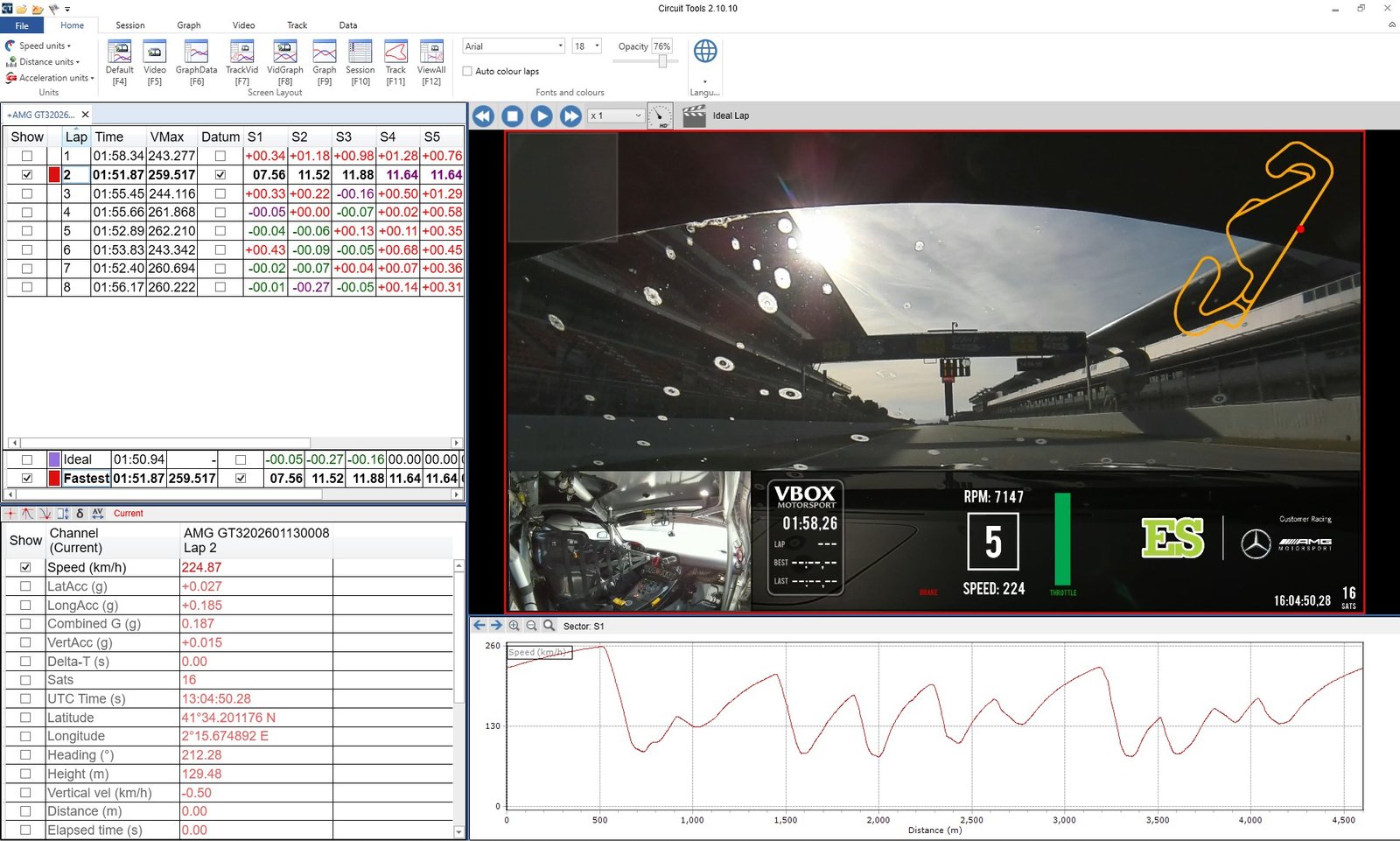Click the VMax column header

click(167, 137)
